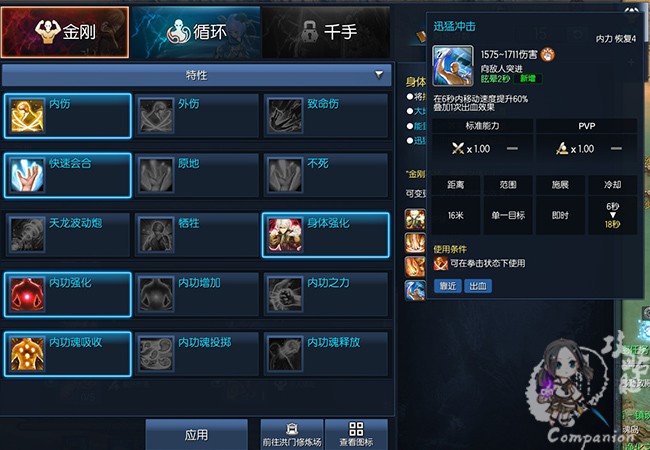
Task: Open the 特性 header bar
Action: 196,75
